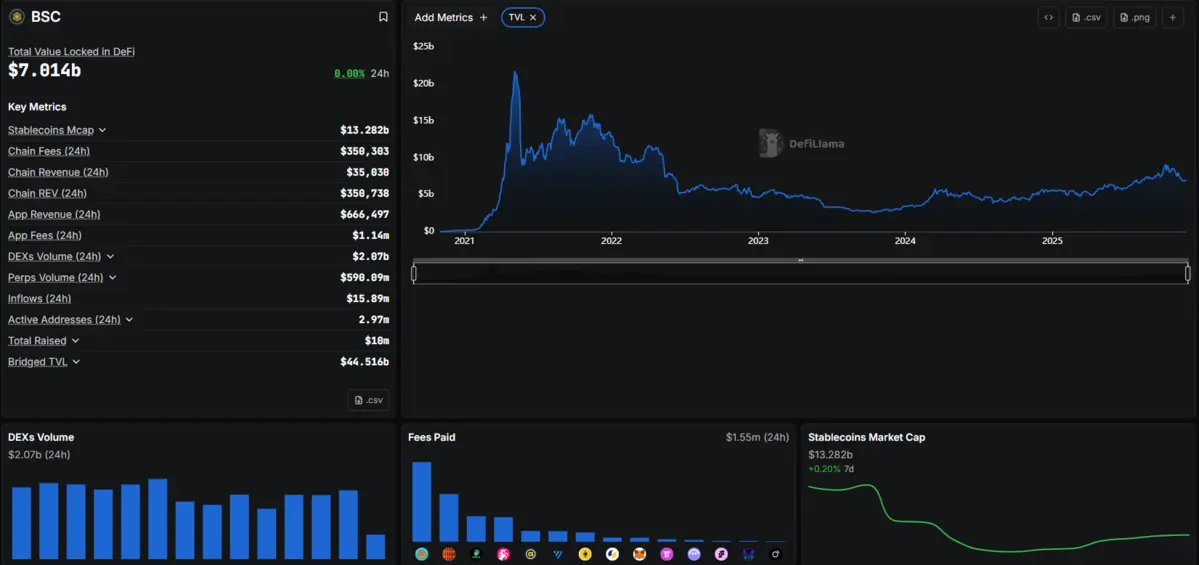The width and height of the screenshot is (1199, 565).
Task: Click the Chain Fees (24h) link
Action: (x=48, y=151)
